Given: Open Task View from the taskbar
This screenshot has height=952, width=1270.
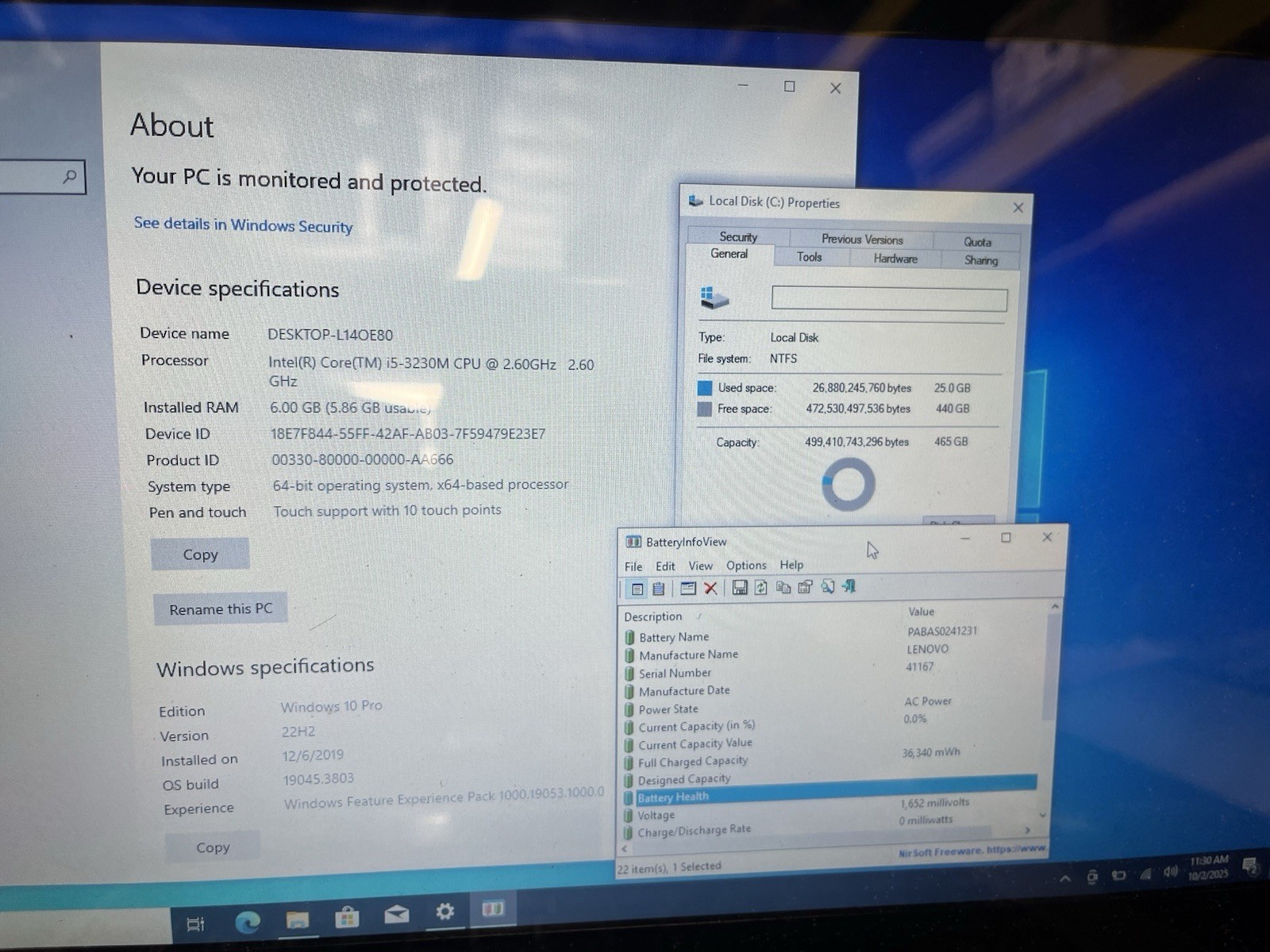Looking at the screenshot, I should click(x=195, y=923).
